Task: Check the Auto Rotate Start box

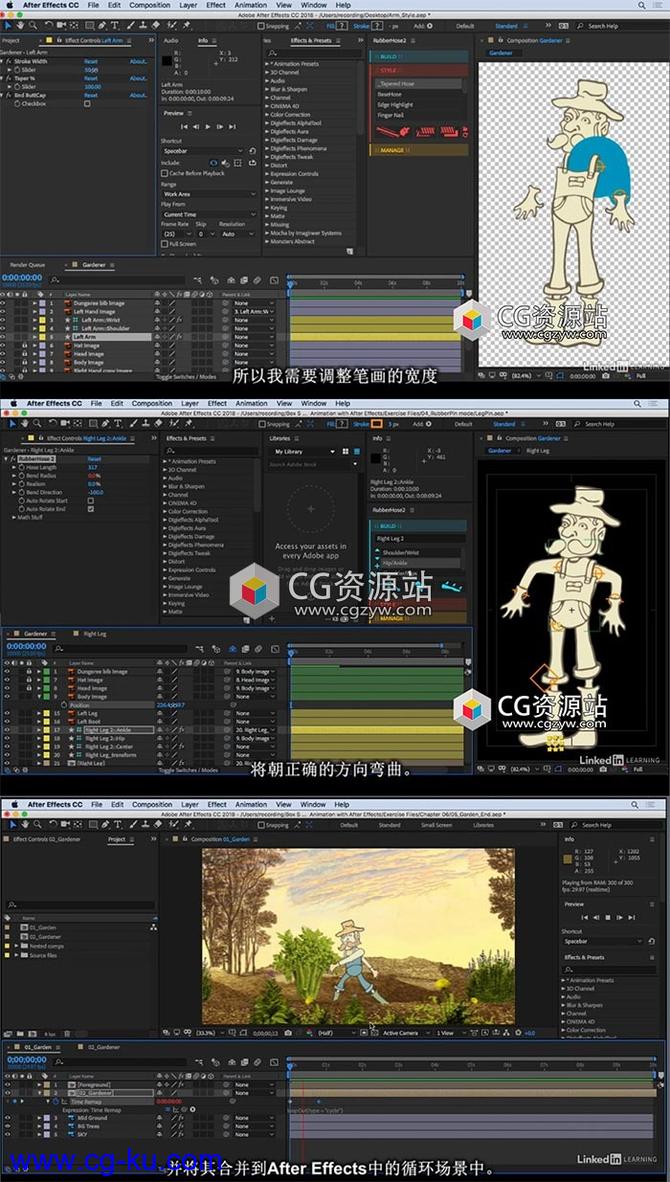Action: point(90,500)
